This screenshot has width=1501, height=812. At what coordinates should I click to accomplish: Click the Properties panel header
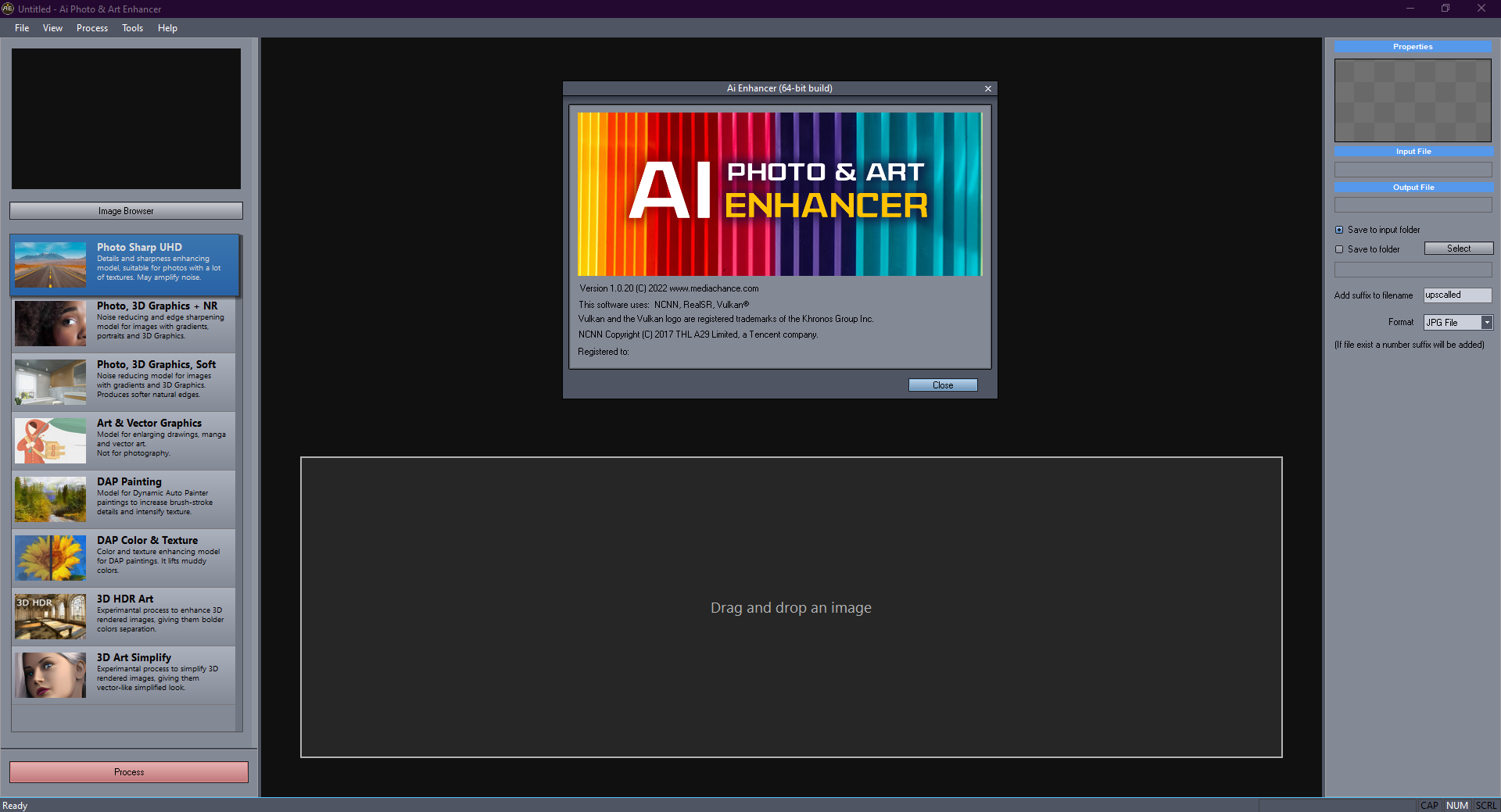pos(1413,47)
